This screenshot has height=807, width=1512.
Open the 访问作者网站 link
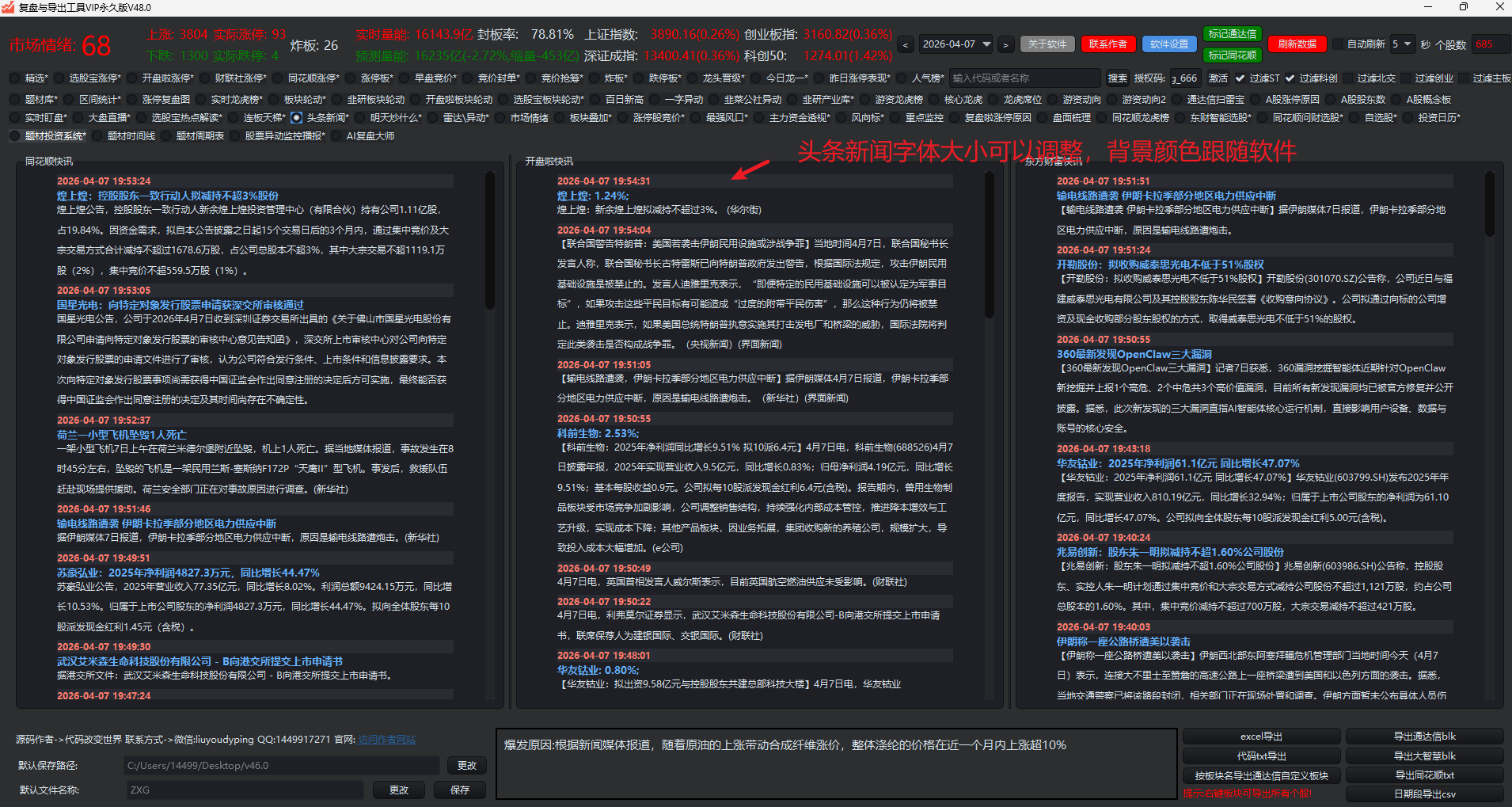coord(386,740)
